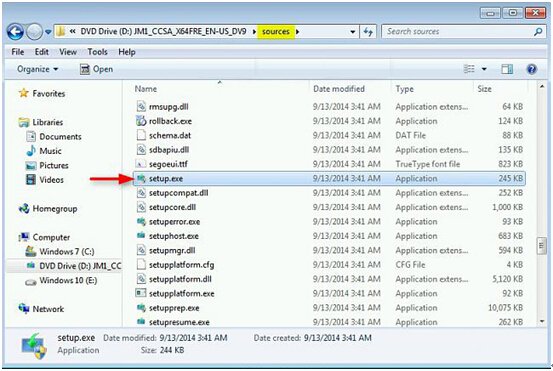The width and height of the screenshot is (553, 371).
Task: Click the change view icon
Action: pyautogui.click(x=469, y=69)
